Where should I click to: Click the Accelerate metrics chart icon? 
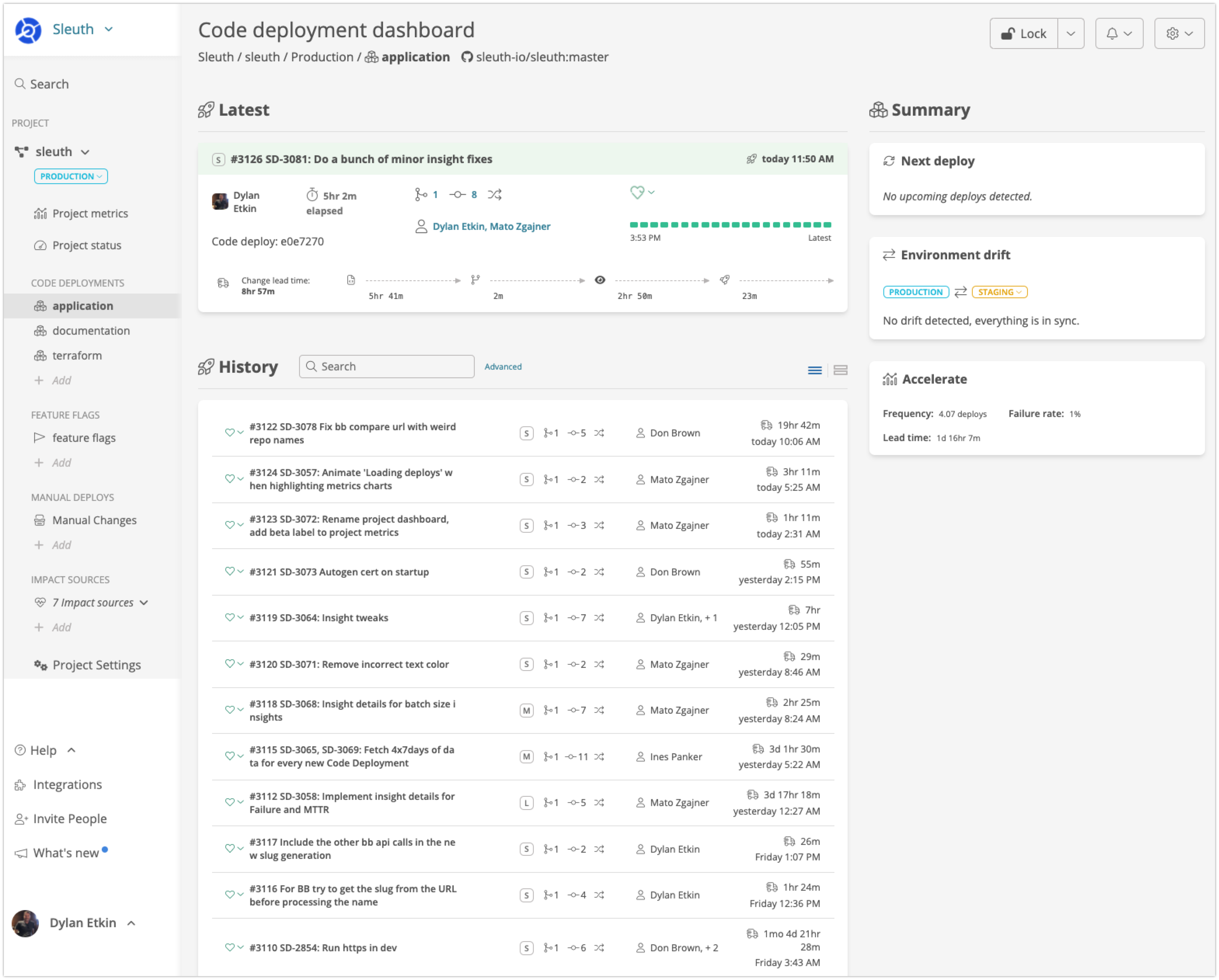click(890, 380)
